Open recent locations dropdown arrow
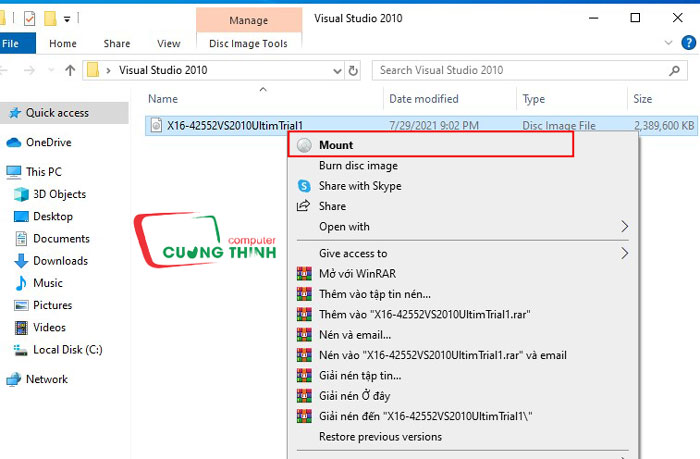Image resolution: width=700 pixels, height=459 pixels. [51, 70]
